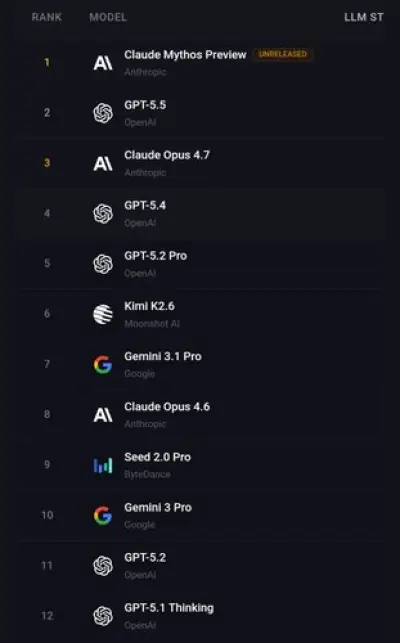Open the Kimi K2.6 model name
400x643 pixels.
(149, 306)
